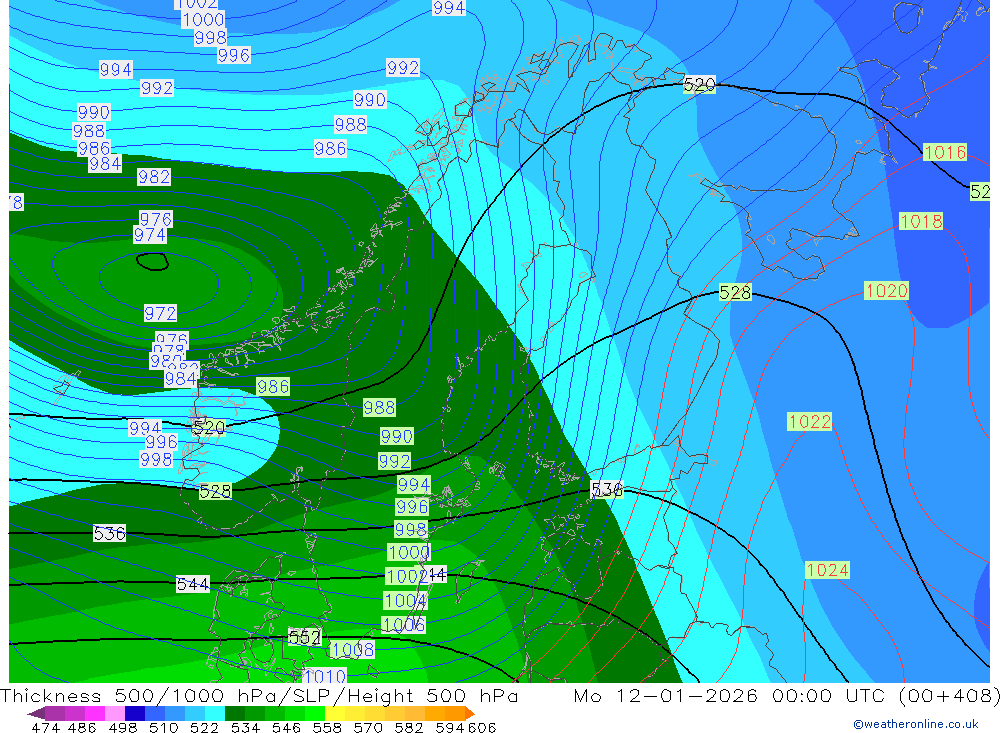Click the isobar label 982
Viewport: 1000px width, 733px height.
pos(154,177)
